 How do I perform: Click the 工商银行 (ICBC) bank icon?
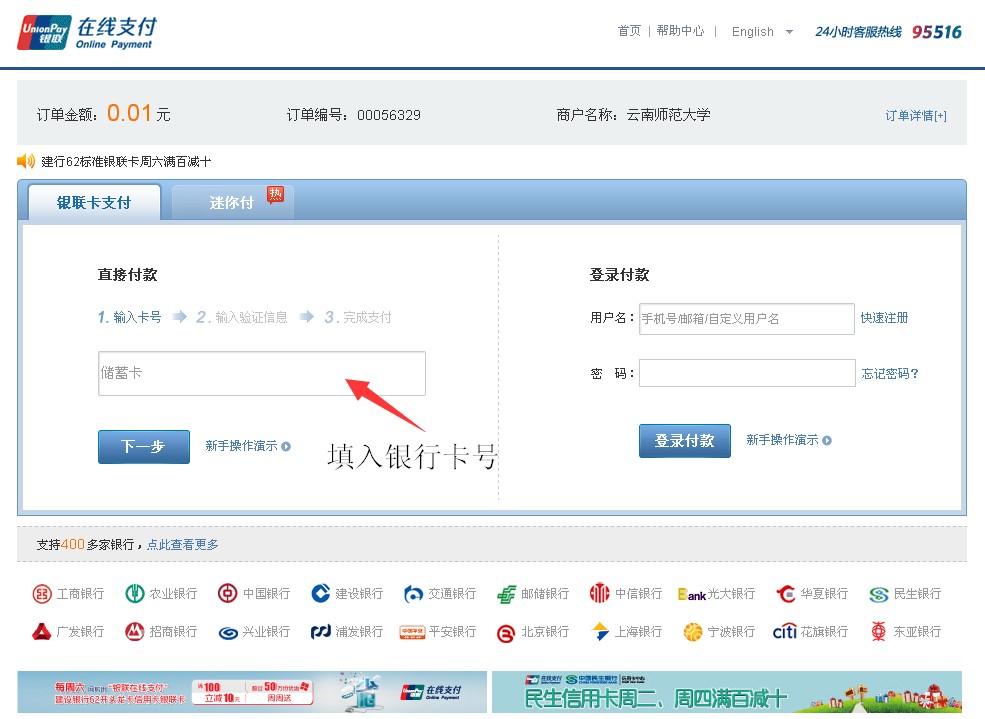42,594
